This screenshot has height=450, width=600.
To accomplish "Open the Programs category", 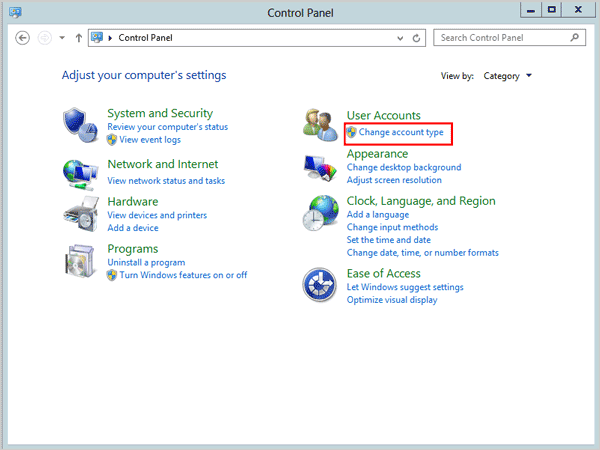I will [x=133, y=249].
